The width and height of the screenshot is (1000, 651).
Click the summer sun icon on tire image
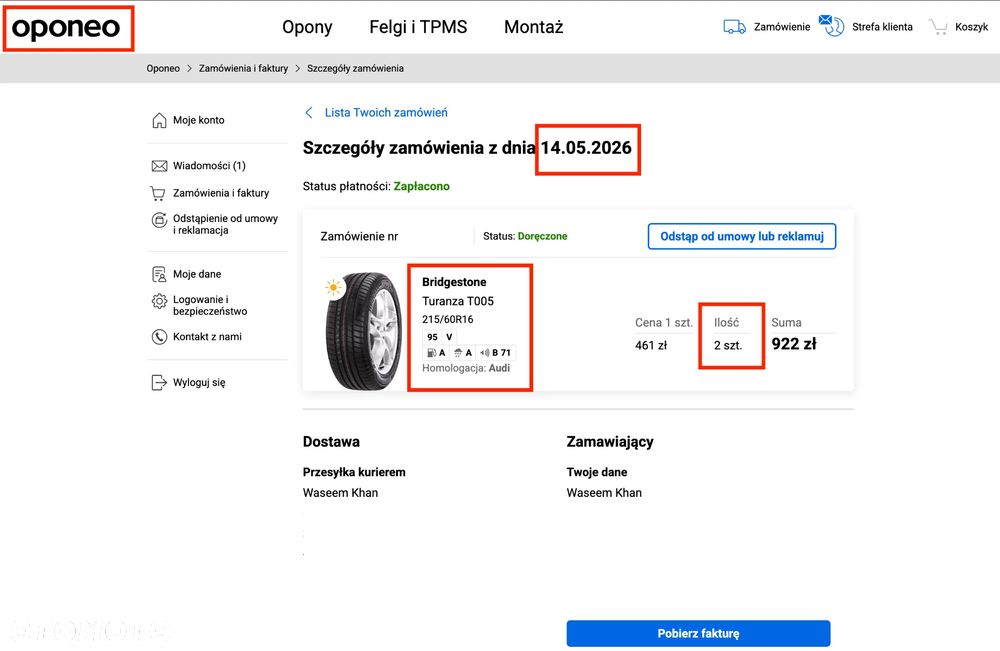click(333, 288)
